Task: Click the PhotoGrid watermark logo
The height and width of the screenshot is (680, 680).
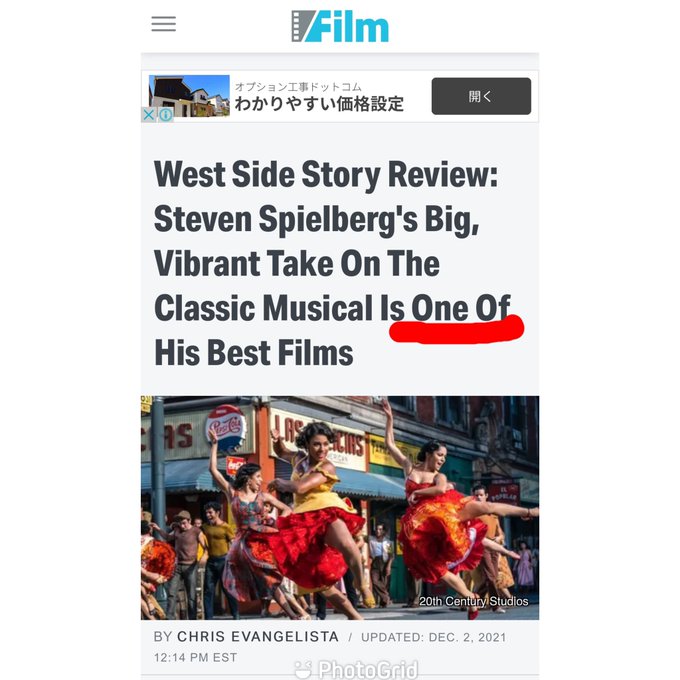Action: (x=356, y=669)
